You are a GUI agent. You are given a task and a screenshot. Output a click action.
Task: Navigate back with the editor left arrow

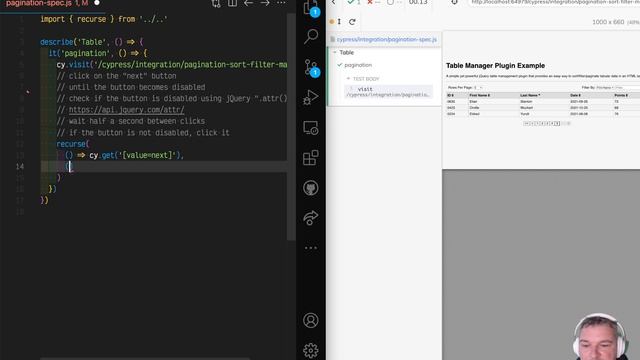tap(248, 3)
